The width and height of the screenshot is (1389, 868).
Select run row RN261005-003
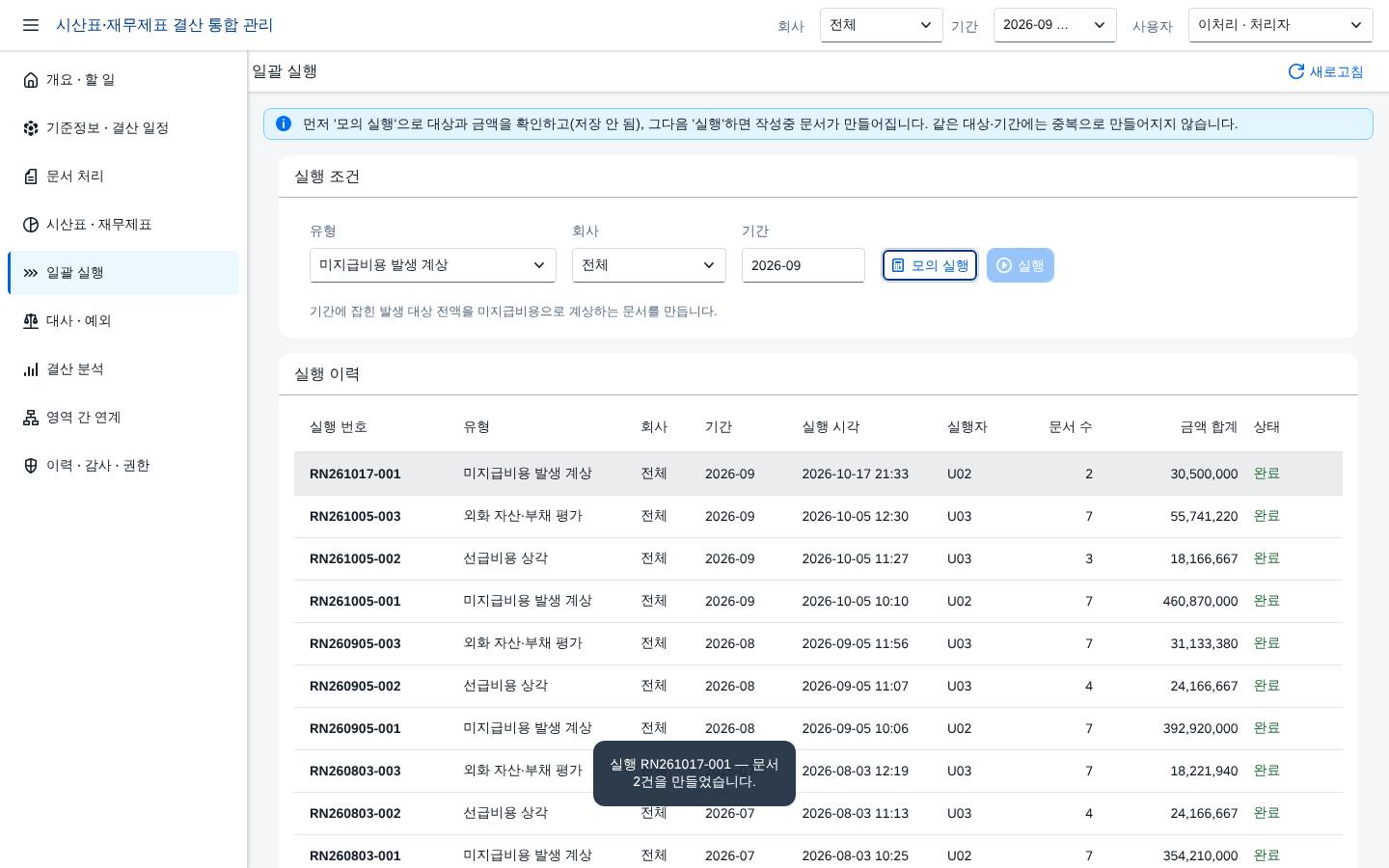click(x=818, y=516)
